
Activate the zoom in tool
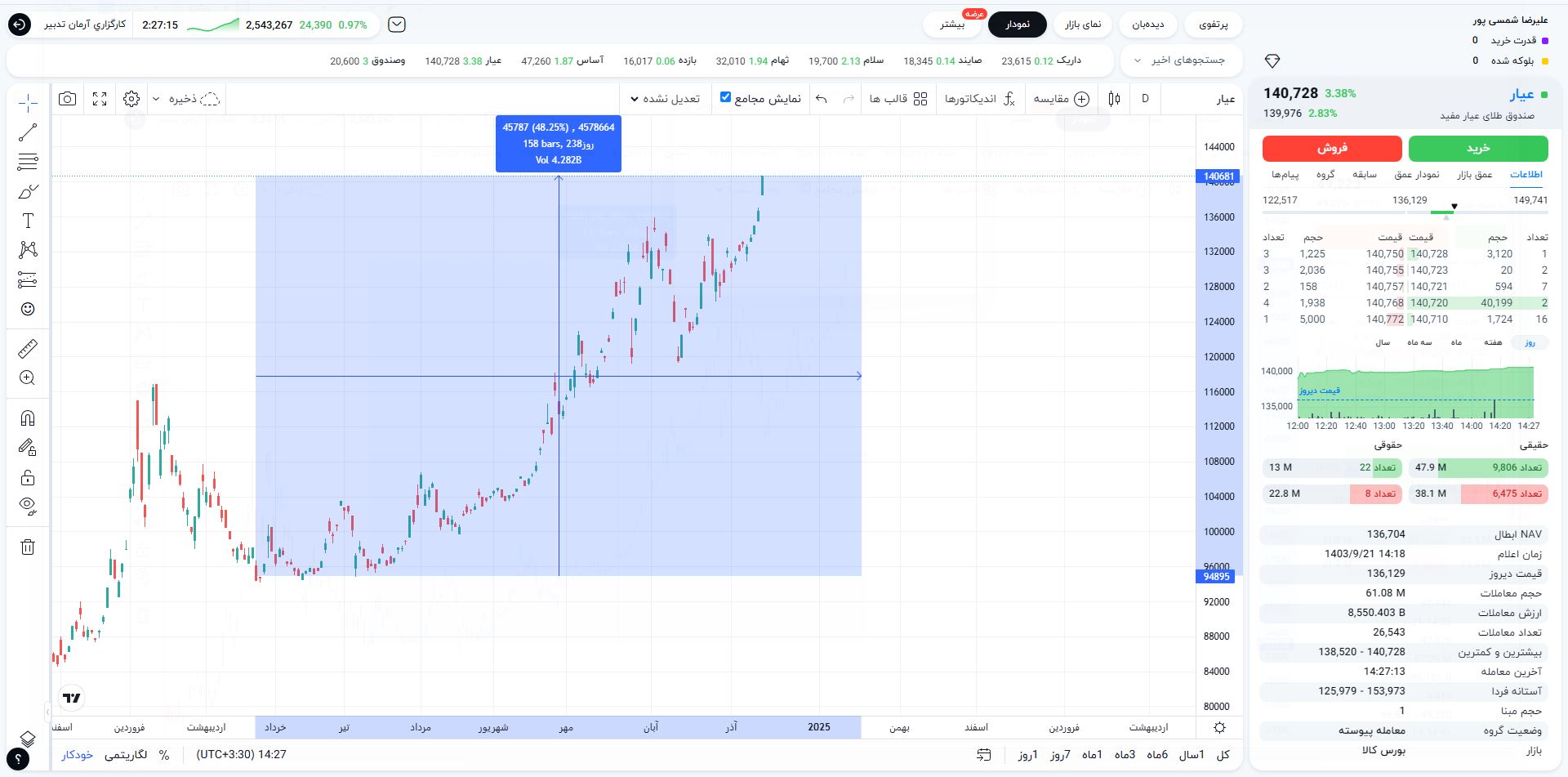(x=28, y=378)
